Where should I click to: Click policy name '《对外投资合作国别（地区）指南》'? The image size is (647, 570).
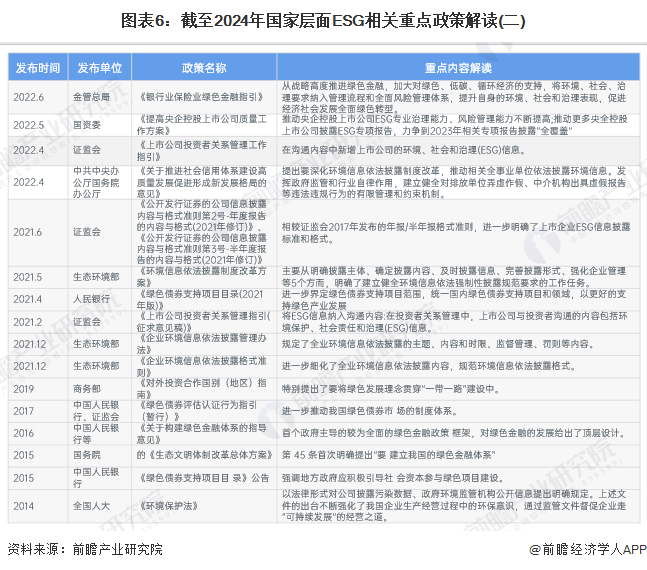202,389
